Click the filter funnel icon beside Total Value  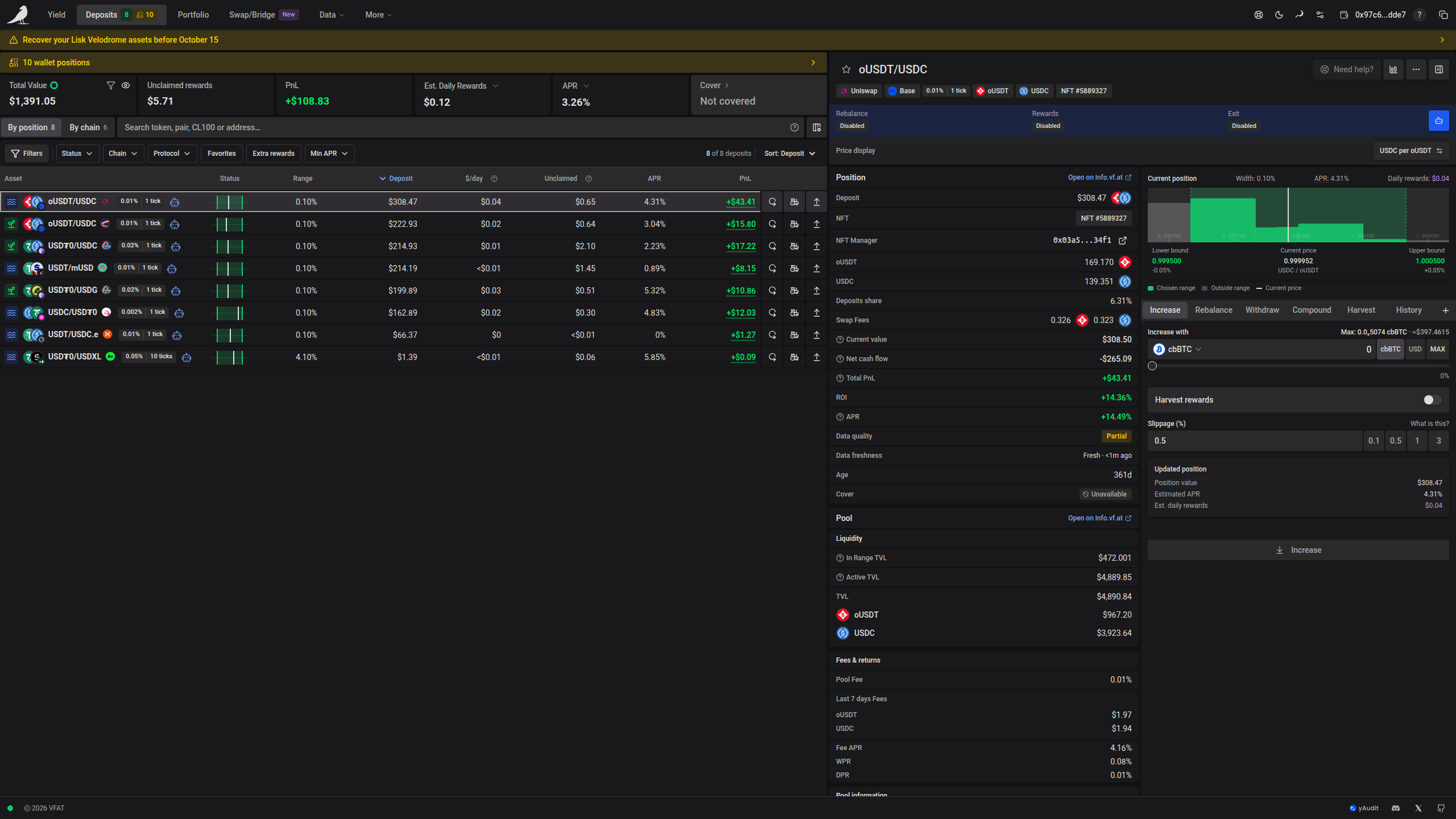point(111,85)
